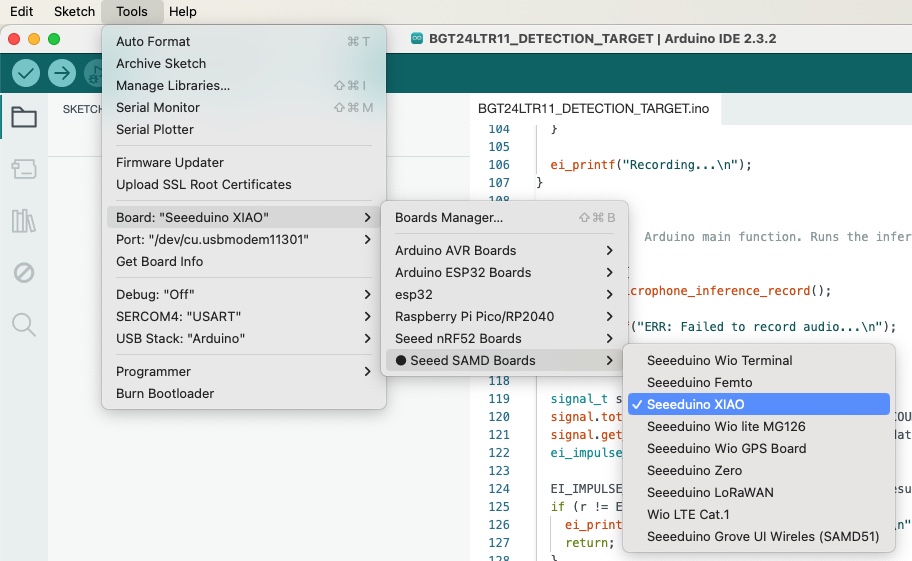Click the Verify checkmark button
This screenshot has height=561, width=912.
[x=26, y=73]
